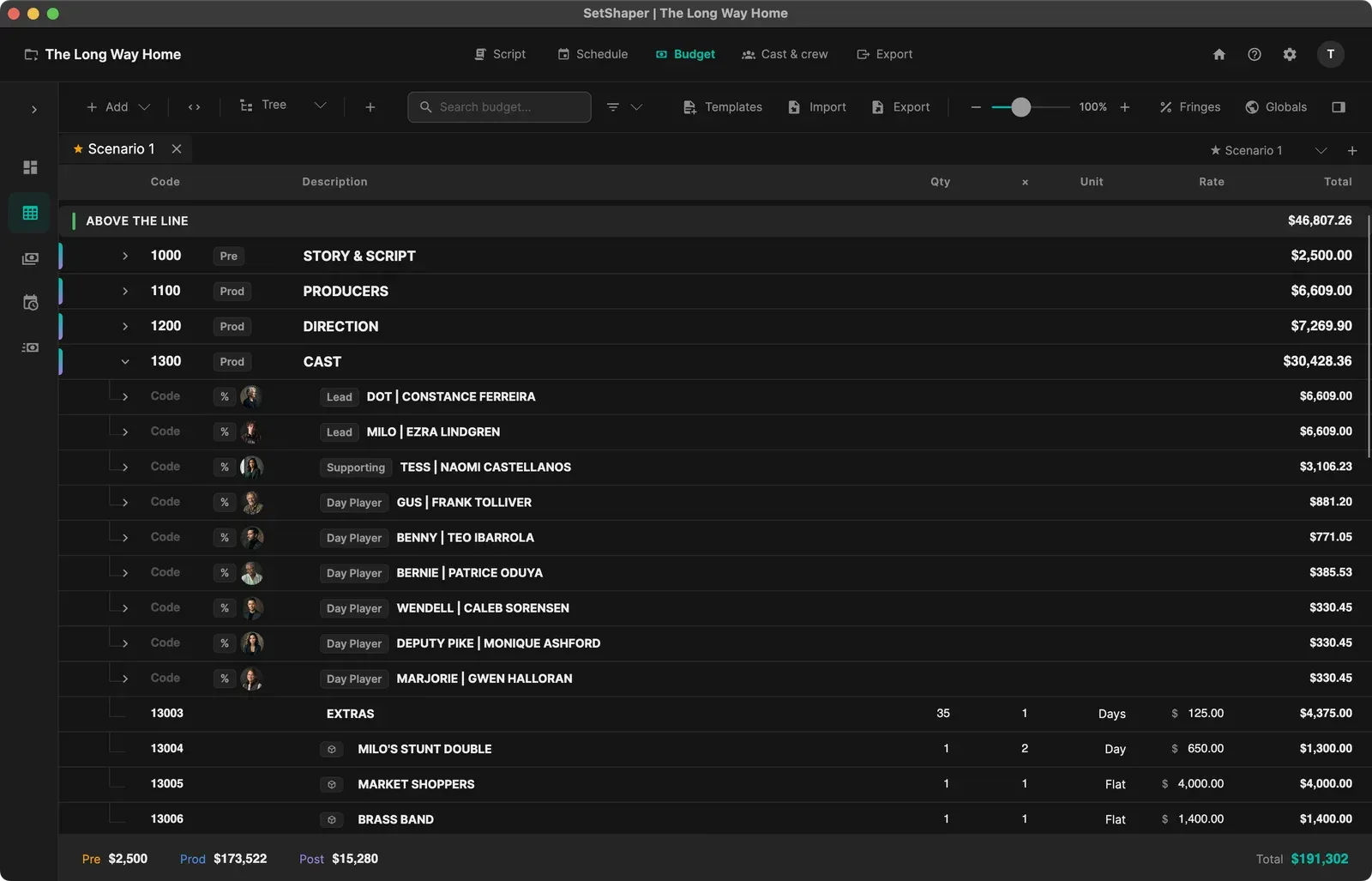Image resolution: width=1372 pixels, height=881 pixels.
Task: Toggle percent badge on Frank Tolliver row
Action: [225, 502]
